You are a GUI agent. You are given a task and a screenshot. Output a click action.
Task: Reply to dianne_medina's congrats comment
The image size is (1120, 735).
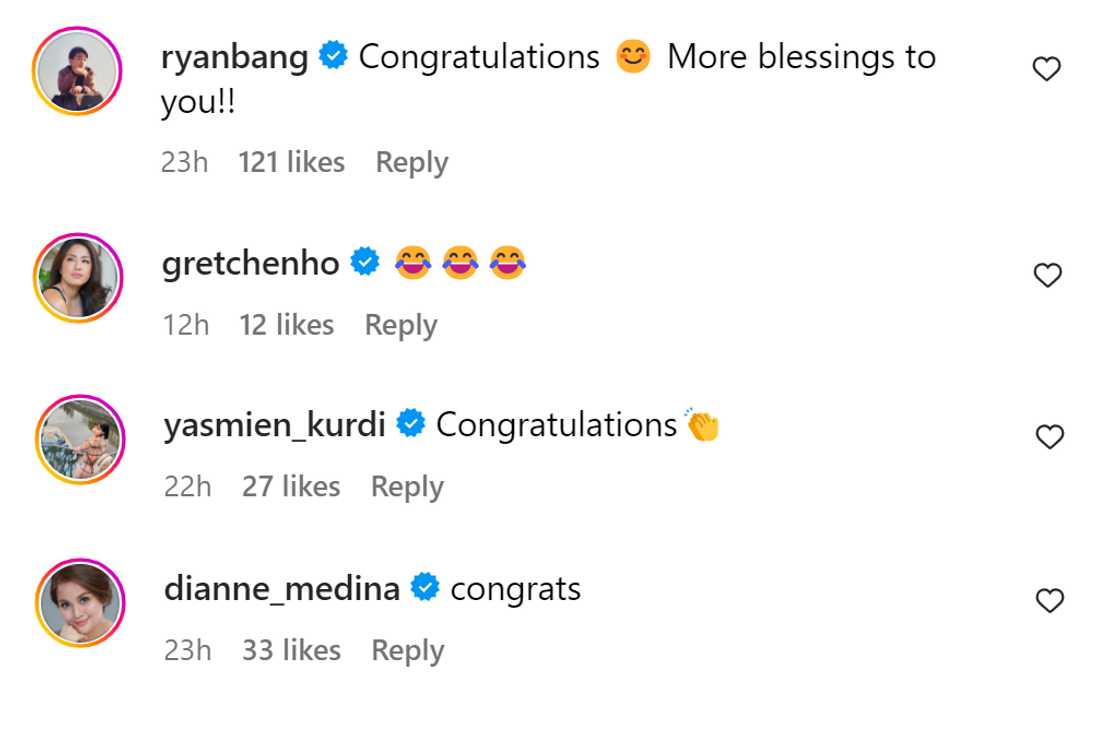407,650
